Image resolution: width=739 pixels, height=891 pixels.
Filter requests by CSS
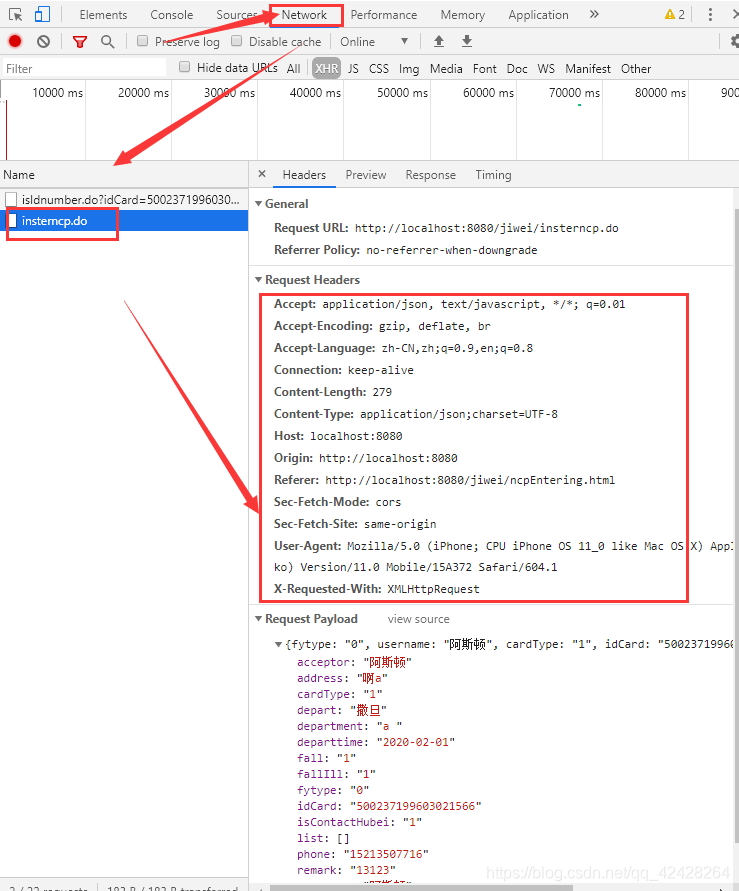[379, 69]
